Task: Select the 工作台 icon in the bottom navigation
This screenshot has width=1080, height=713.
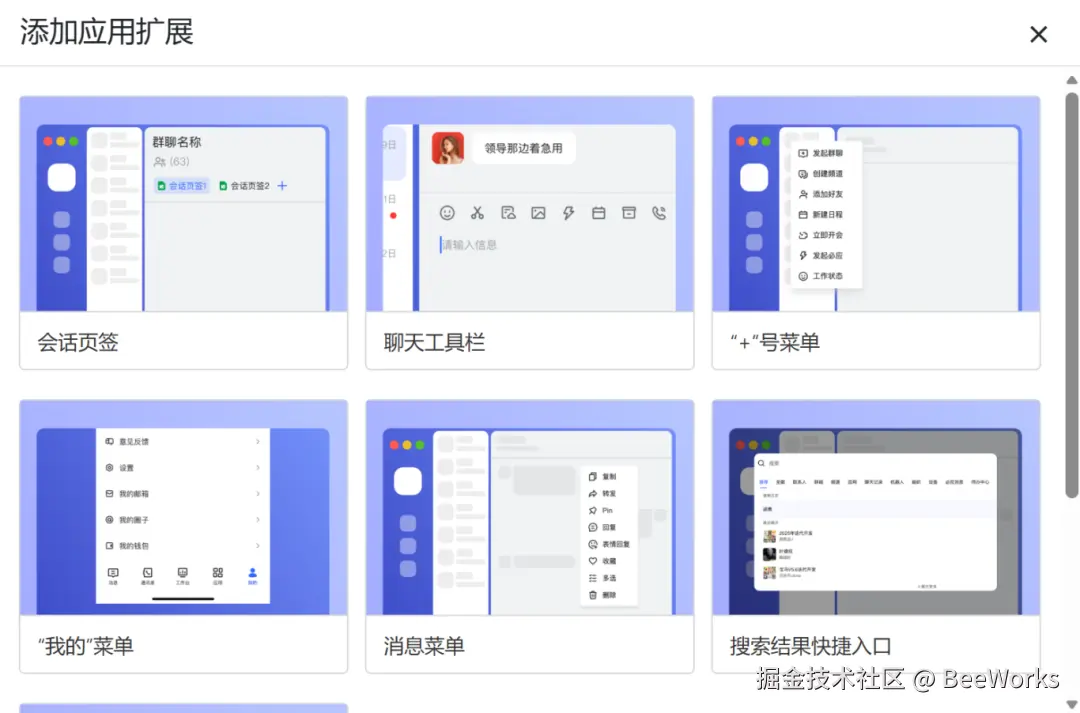Action: pos(182,574)
